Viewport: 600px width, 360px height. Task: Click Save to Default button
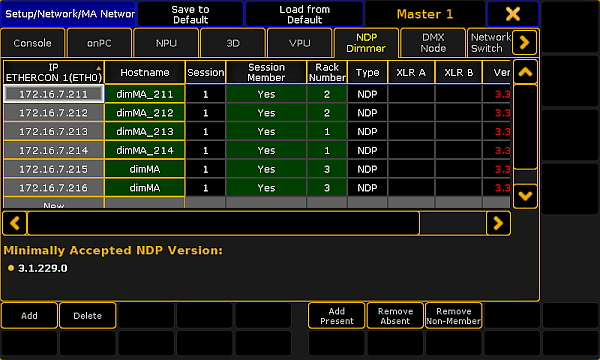(190, 14)
